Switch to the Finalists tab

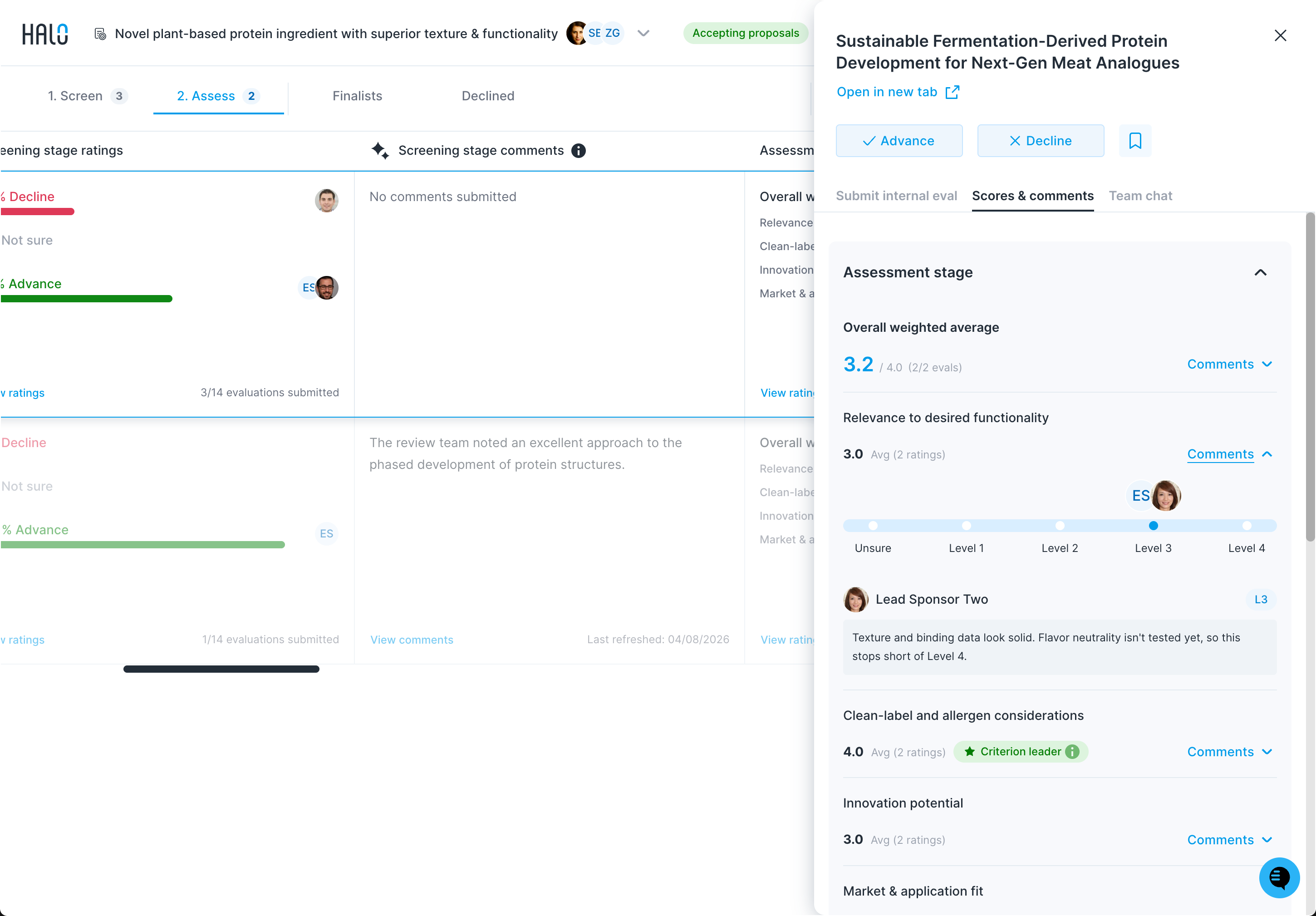tap(357, 96)
